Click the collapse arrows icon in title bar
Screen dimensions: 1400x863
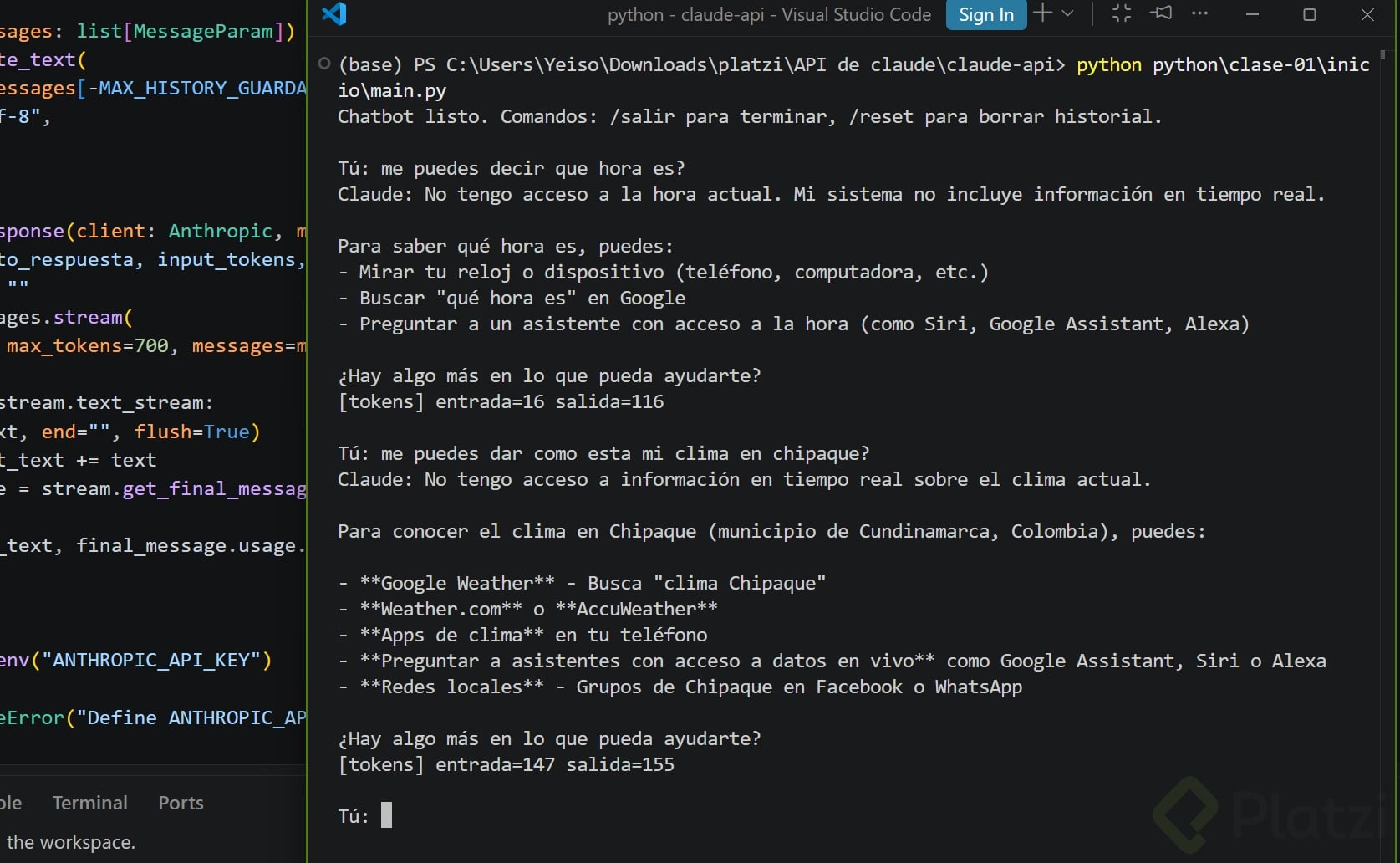[1122, 13]
